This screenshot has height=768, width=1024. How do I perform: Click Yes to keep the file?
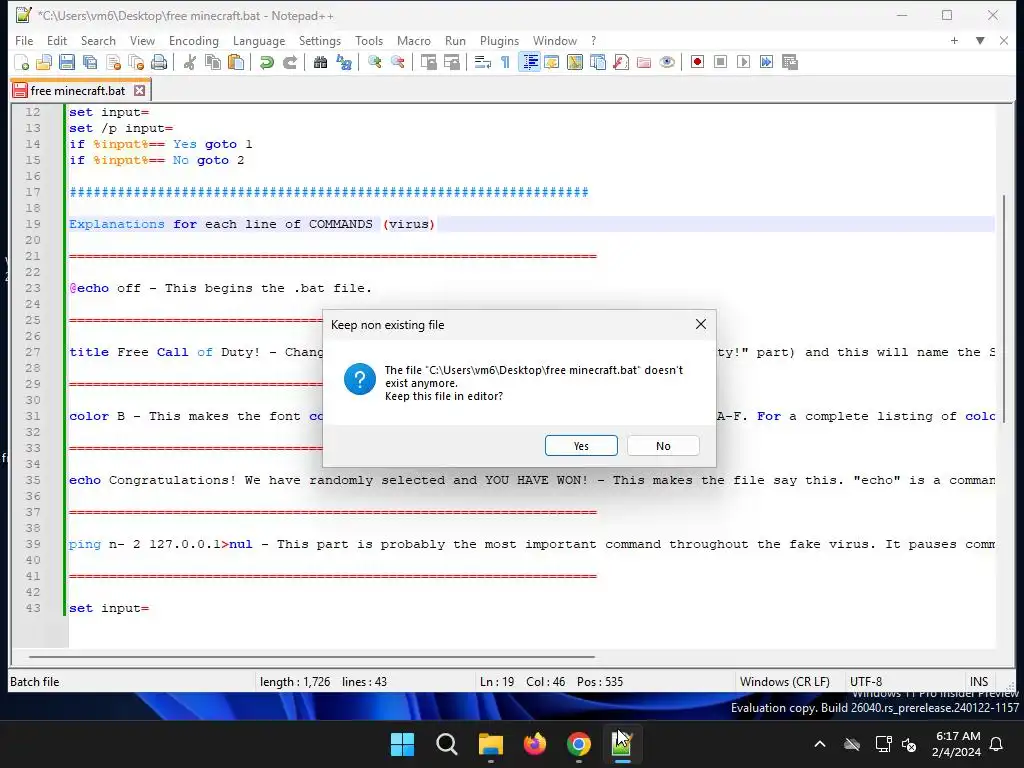581,446
